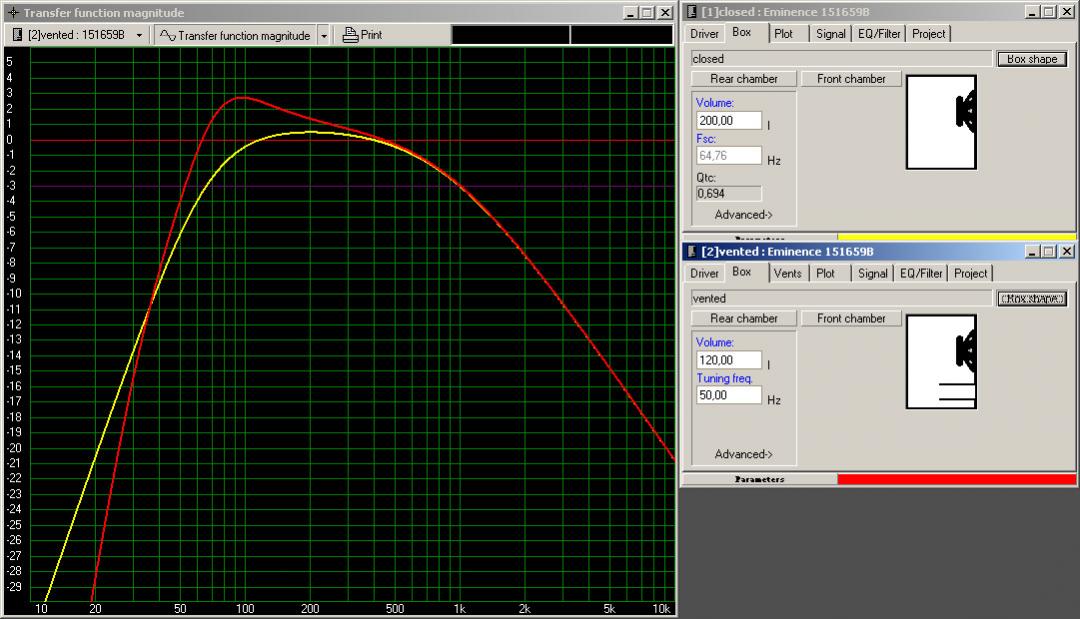Click the yellow color bar in closed window

click(957, 237)
